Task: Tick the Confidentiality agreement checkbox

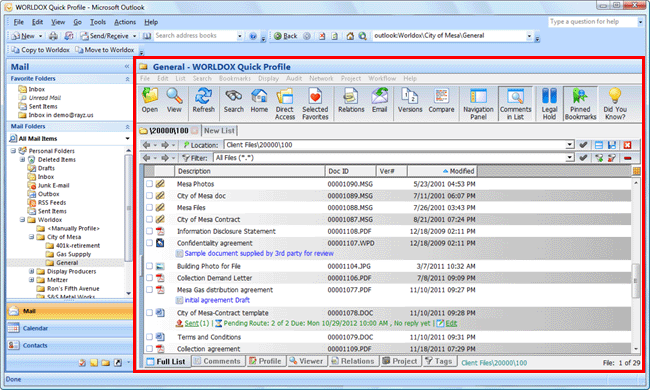Action: [149, 243]
